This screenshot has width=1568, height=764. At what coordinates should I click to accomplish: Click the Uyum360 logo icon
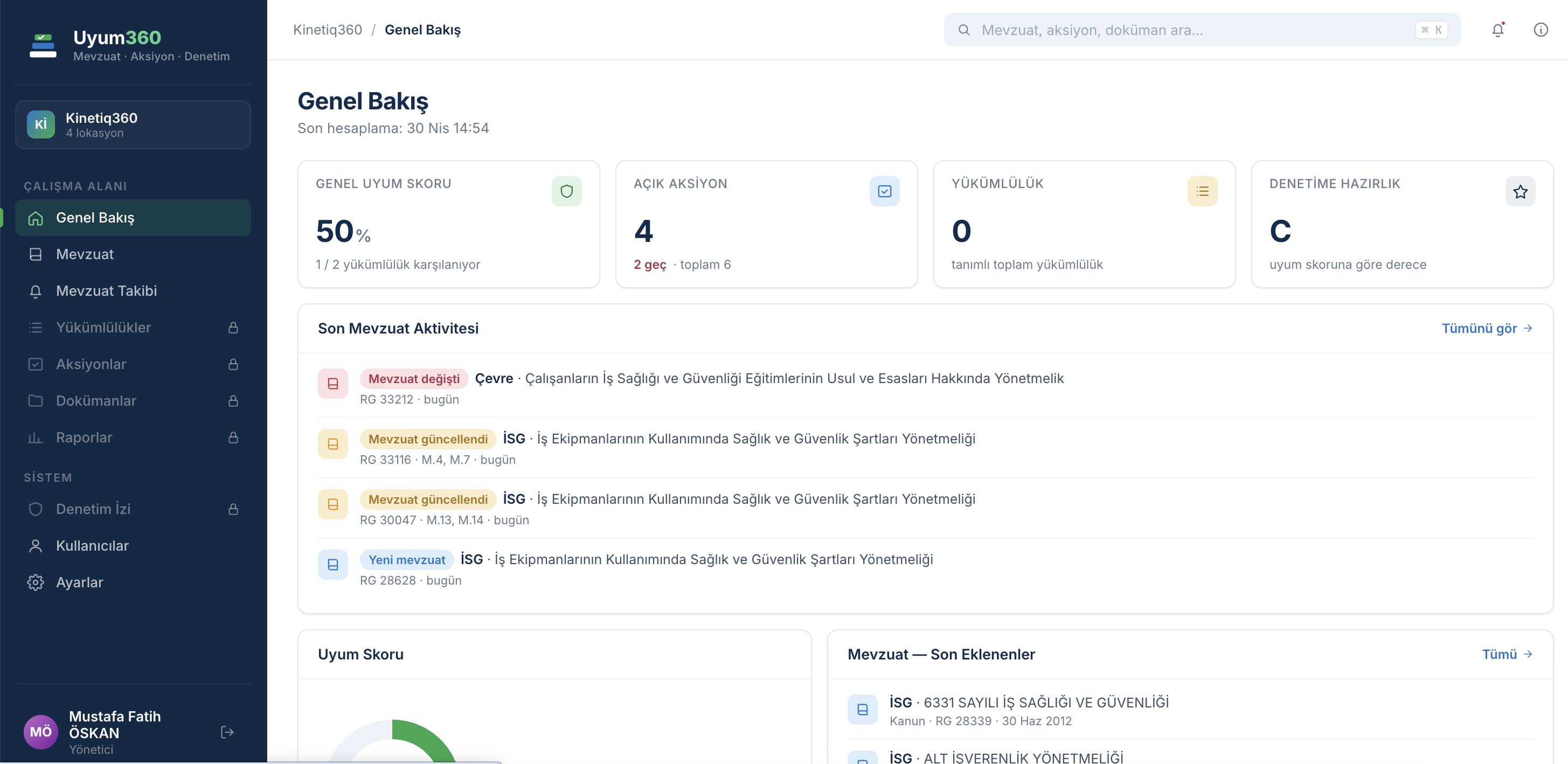tap(43, 46)
